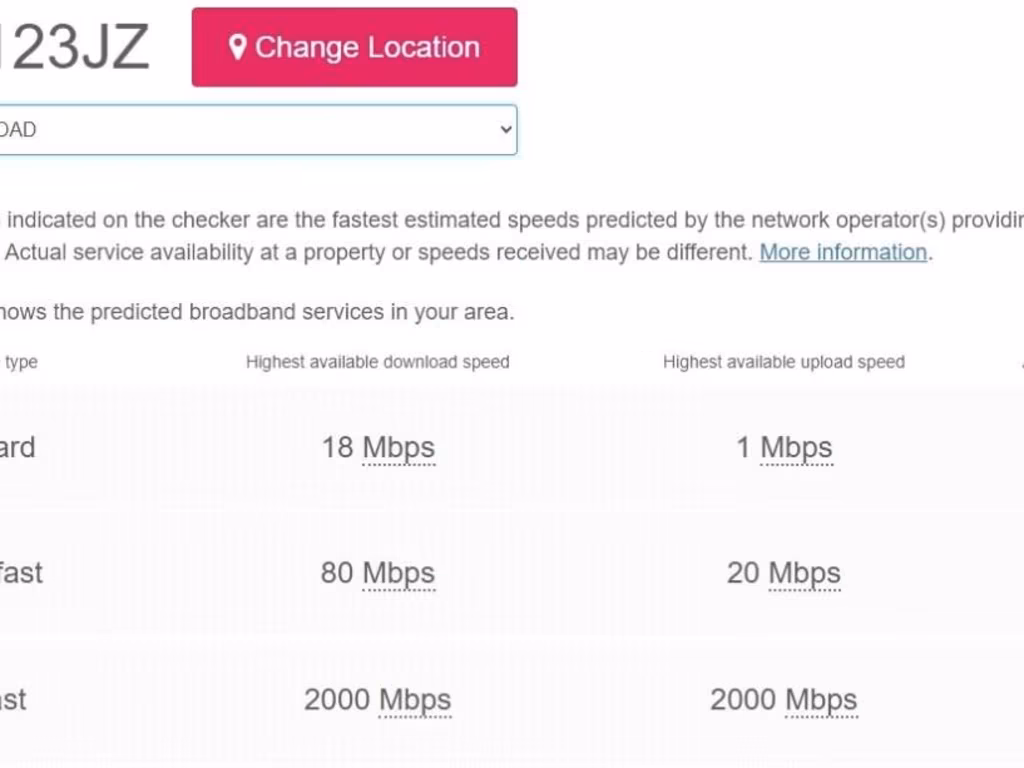Click Mbps abbreviation beside 20
Screen dimensions: 1024x768
804,573
